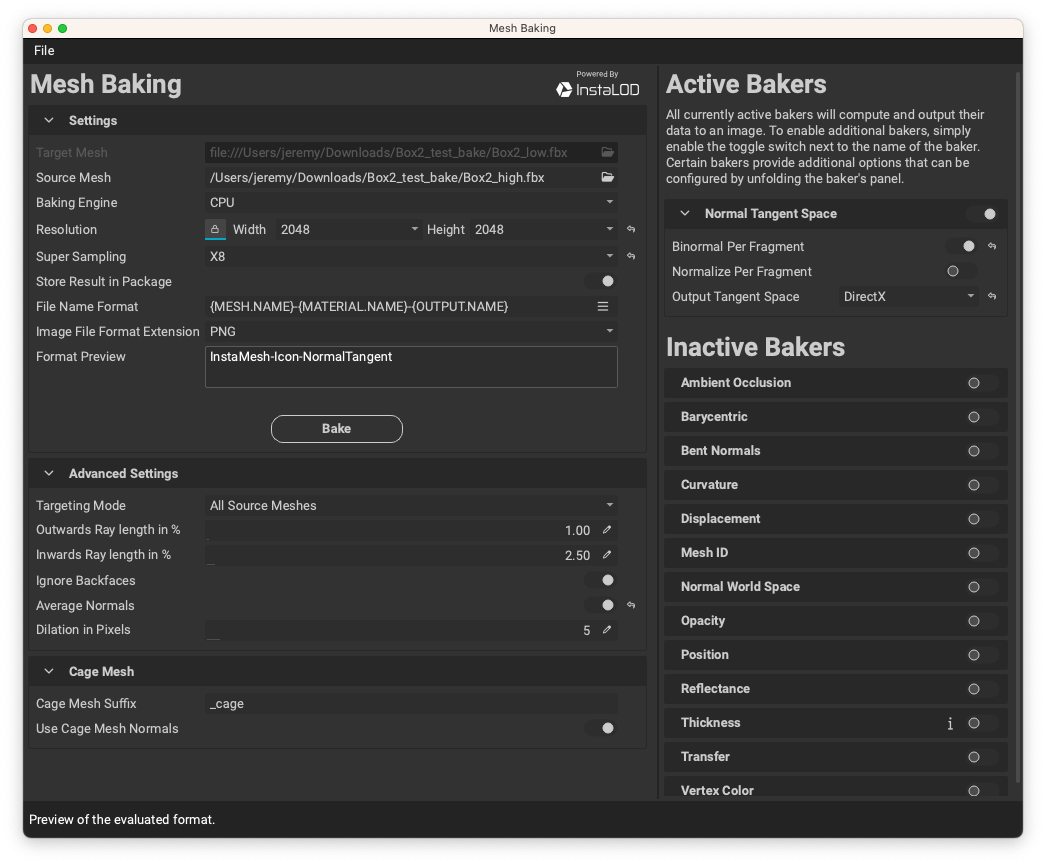
Task: Click the resolution aspect lock icon
Action: 215,229
